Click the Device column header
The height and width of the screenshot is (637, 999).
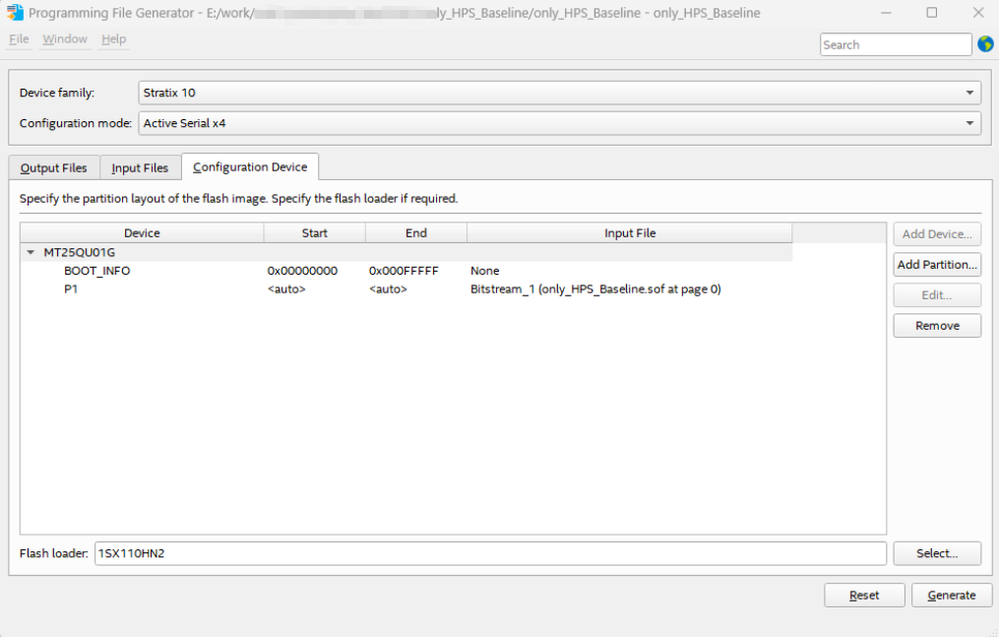point(142,233)
